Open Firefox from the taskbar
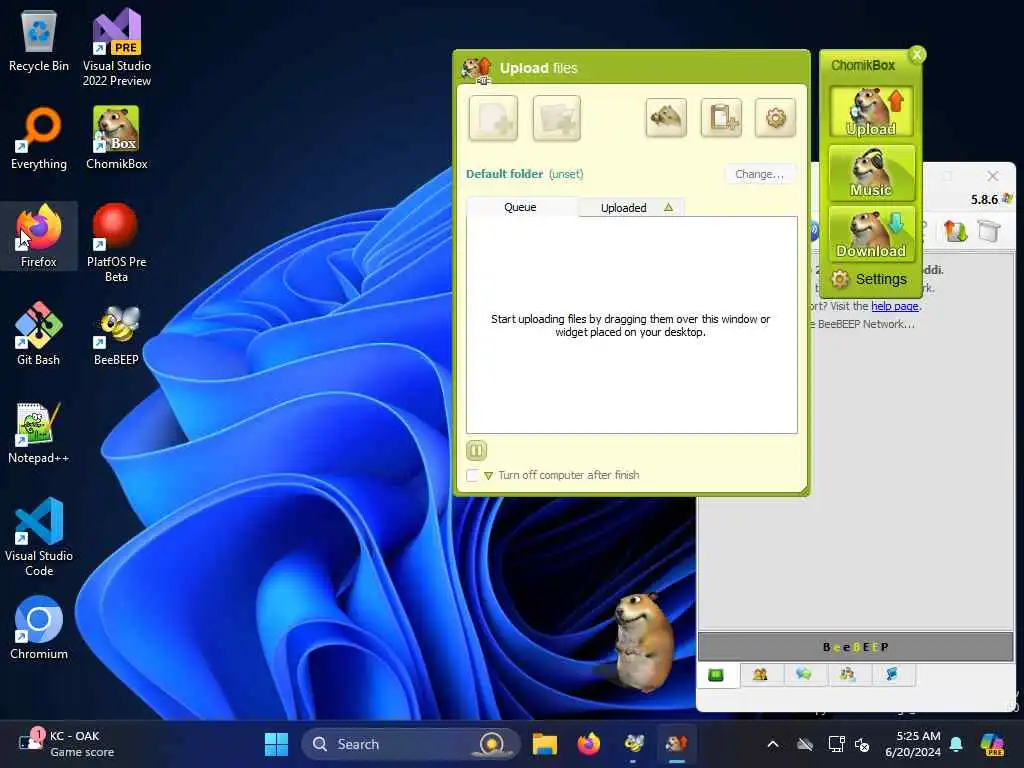This screenshot has width=1024, height=768. click(x=589, y=744)
